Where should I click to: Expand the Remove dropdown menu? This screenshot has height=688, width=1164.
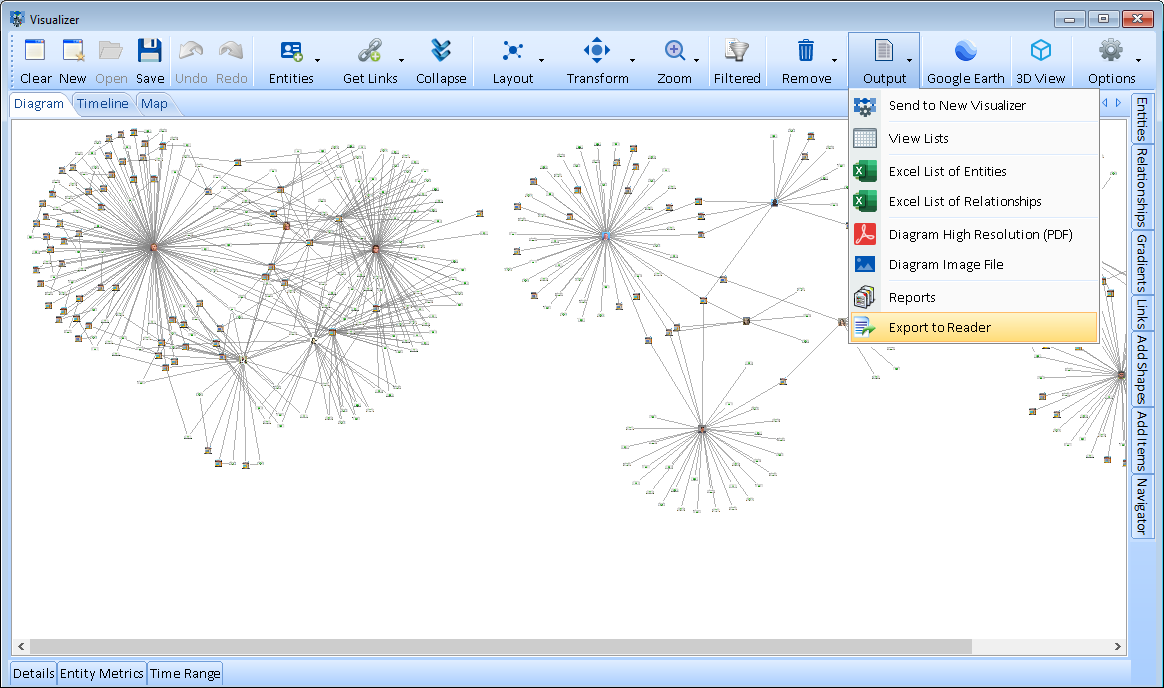[833, 62]
